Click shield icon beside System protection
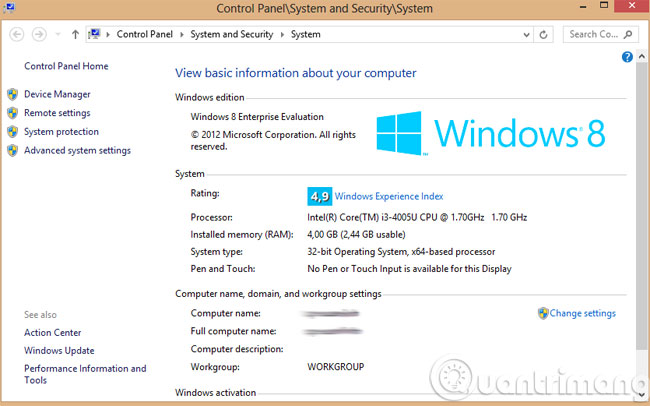 pos(12,131)
